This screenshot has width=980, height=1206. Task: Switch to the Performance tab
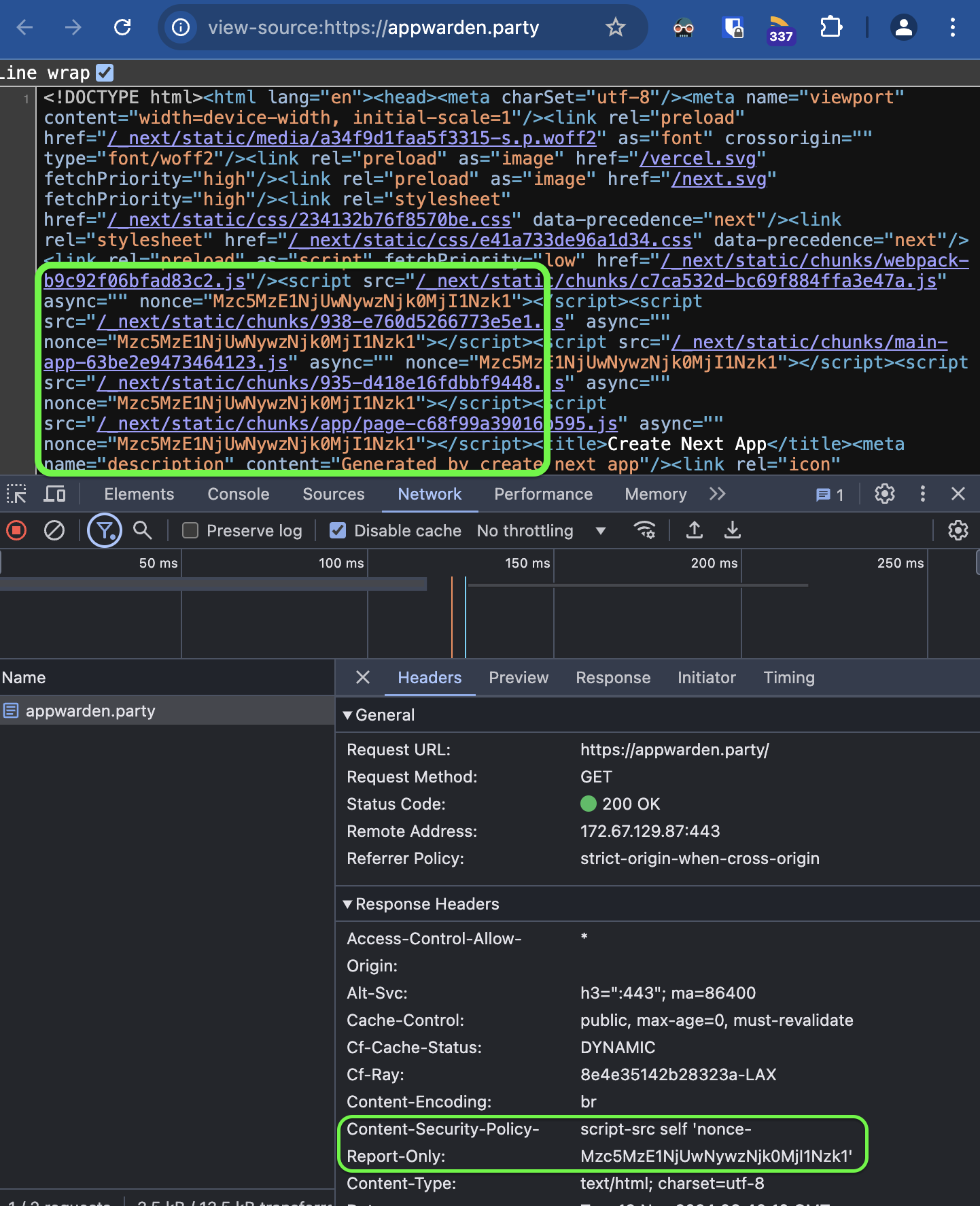coord(544,494)
